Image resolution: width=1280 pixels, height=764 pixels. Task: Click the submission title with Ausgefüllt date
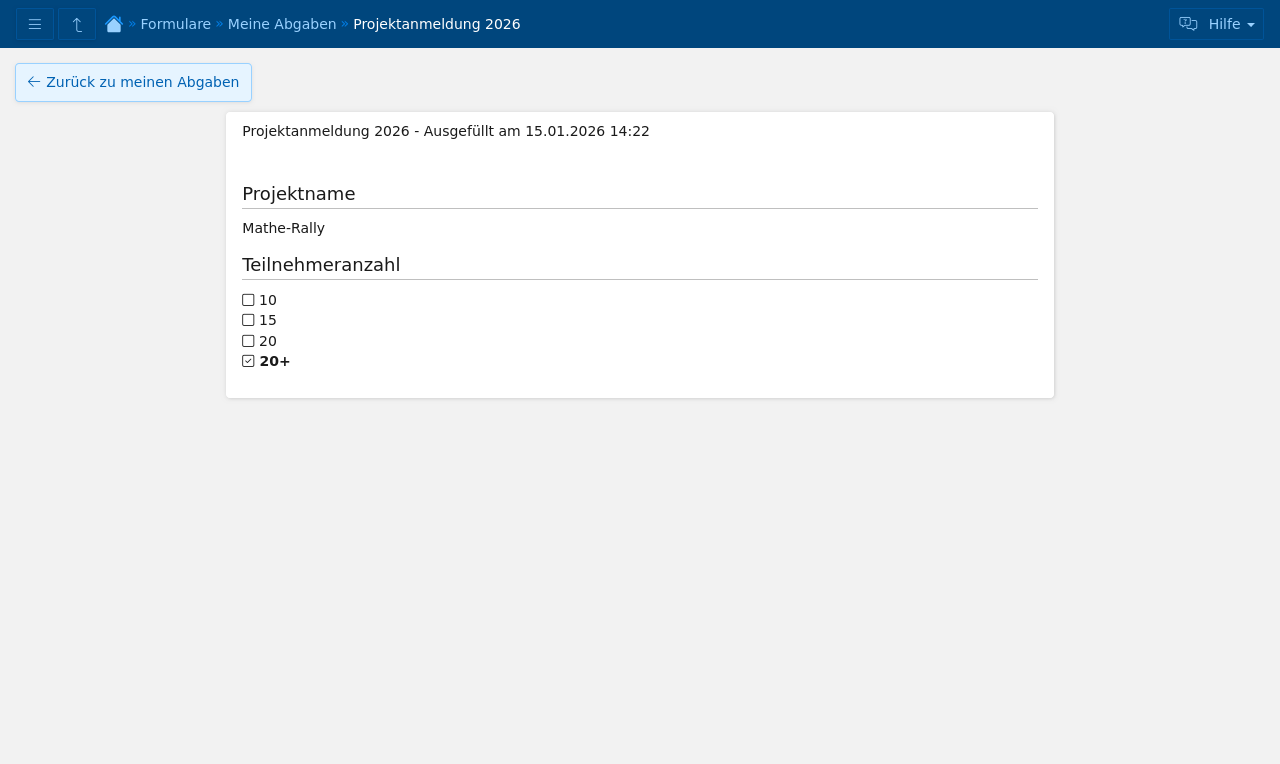click(446, 131)
